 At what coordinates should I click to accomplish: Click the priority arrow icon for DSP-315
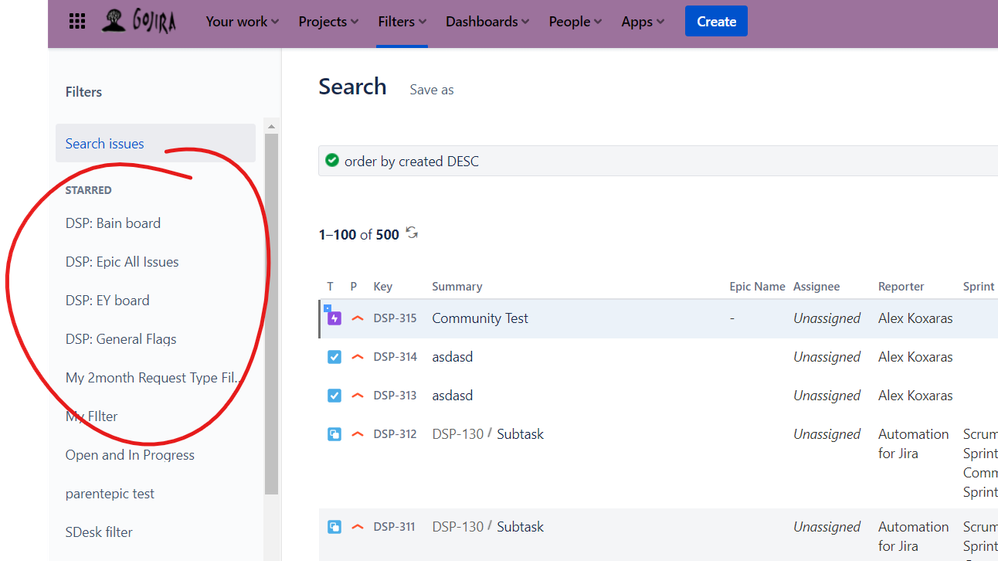pyautogui.click(x=358, y=318)
